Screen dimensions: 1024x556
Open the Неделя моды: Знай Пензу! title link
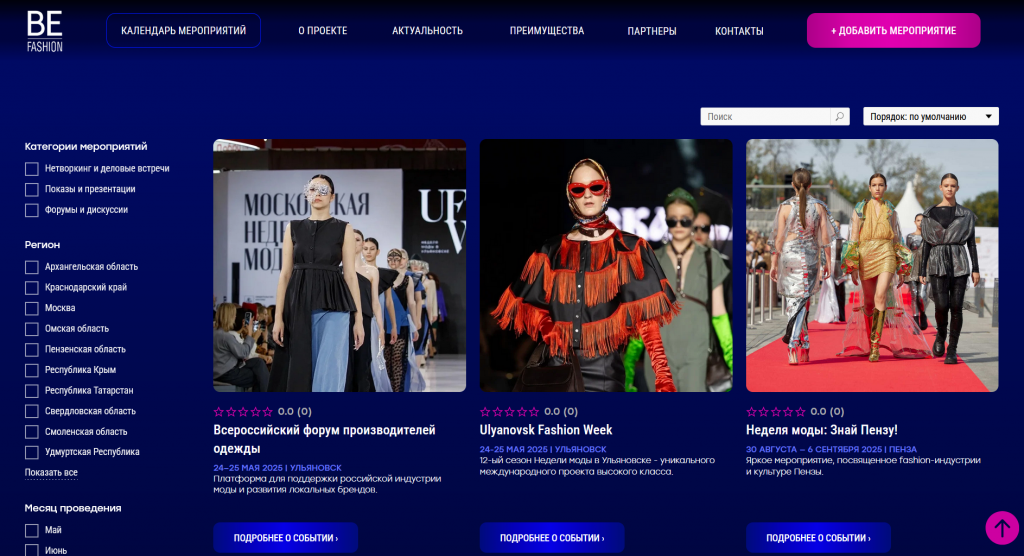(x=822, y=430)
